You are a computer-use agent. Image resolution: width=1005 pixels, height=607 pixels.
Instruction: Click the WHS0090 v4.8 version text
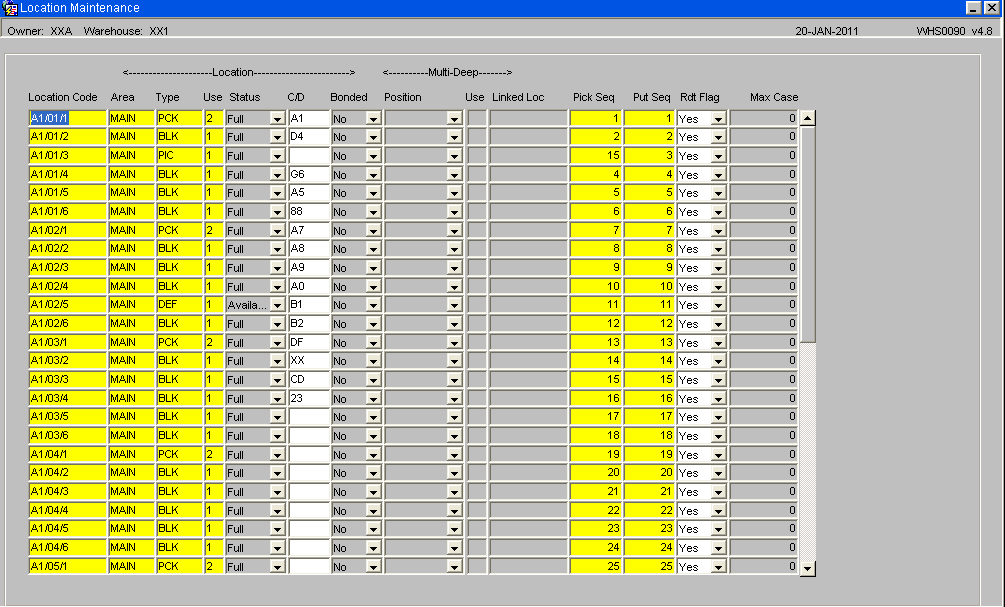coord(954,31)
